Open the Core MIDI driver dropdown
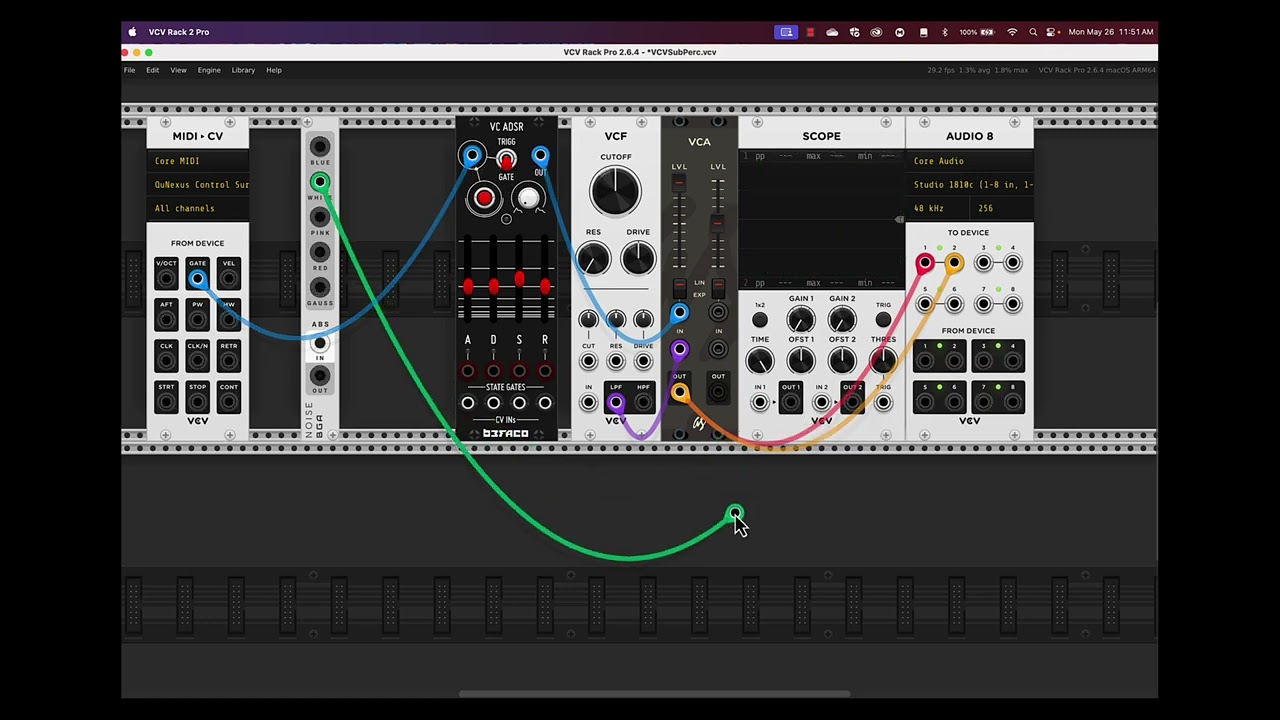The height and width of the screenshot is (720, 1280). [x=198, y=161]
